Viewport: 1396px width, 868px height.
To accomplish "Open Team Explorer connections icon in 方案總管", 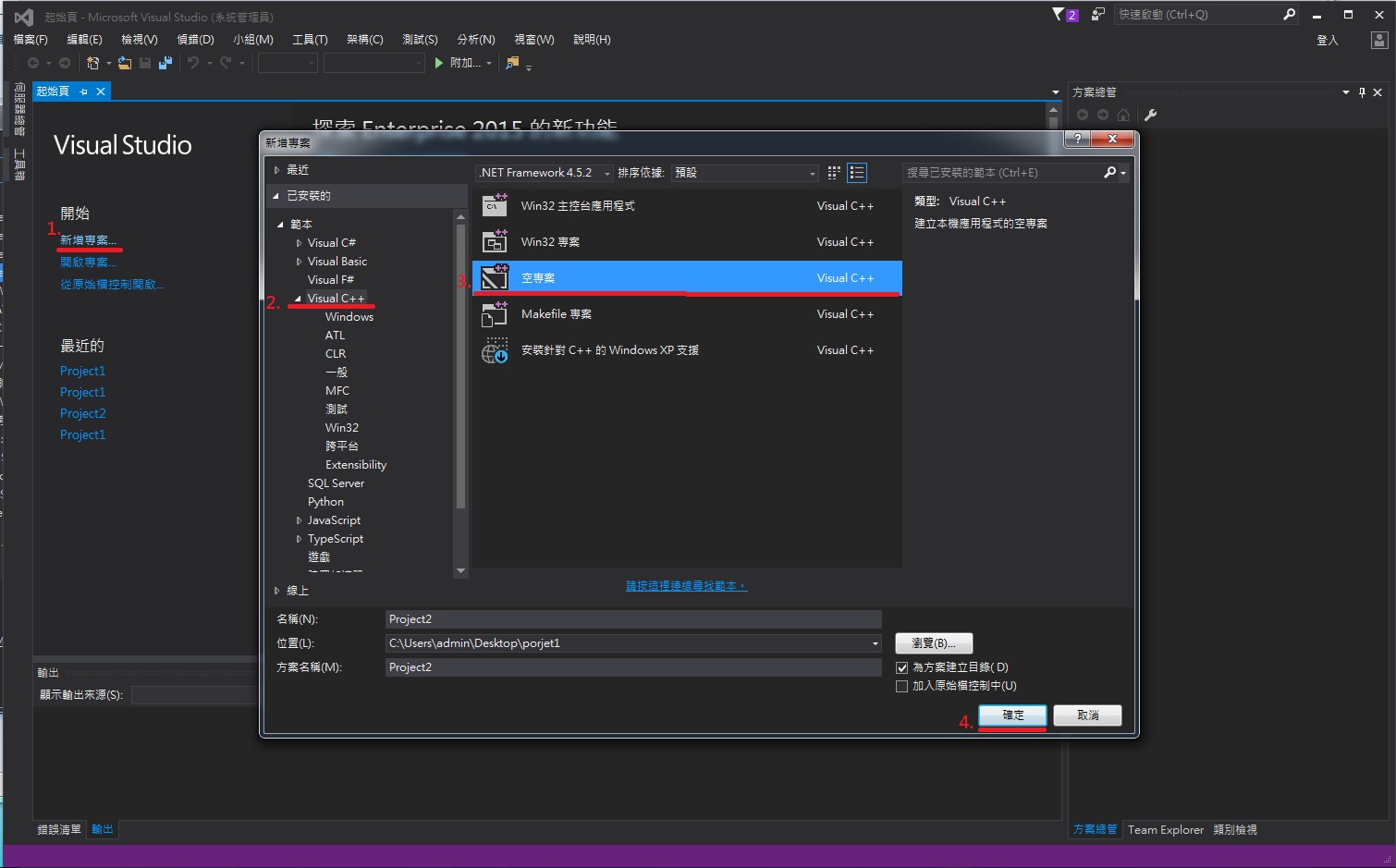I will tap(1151, 115).
